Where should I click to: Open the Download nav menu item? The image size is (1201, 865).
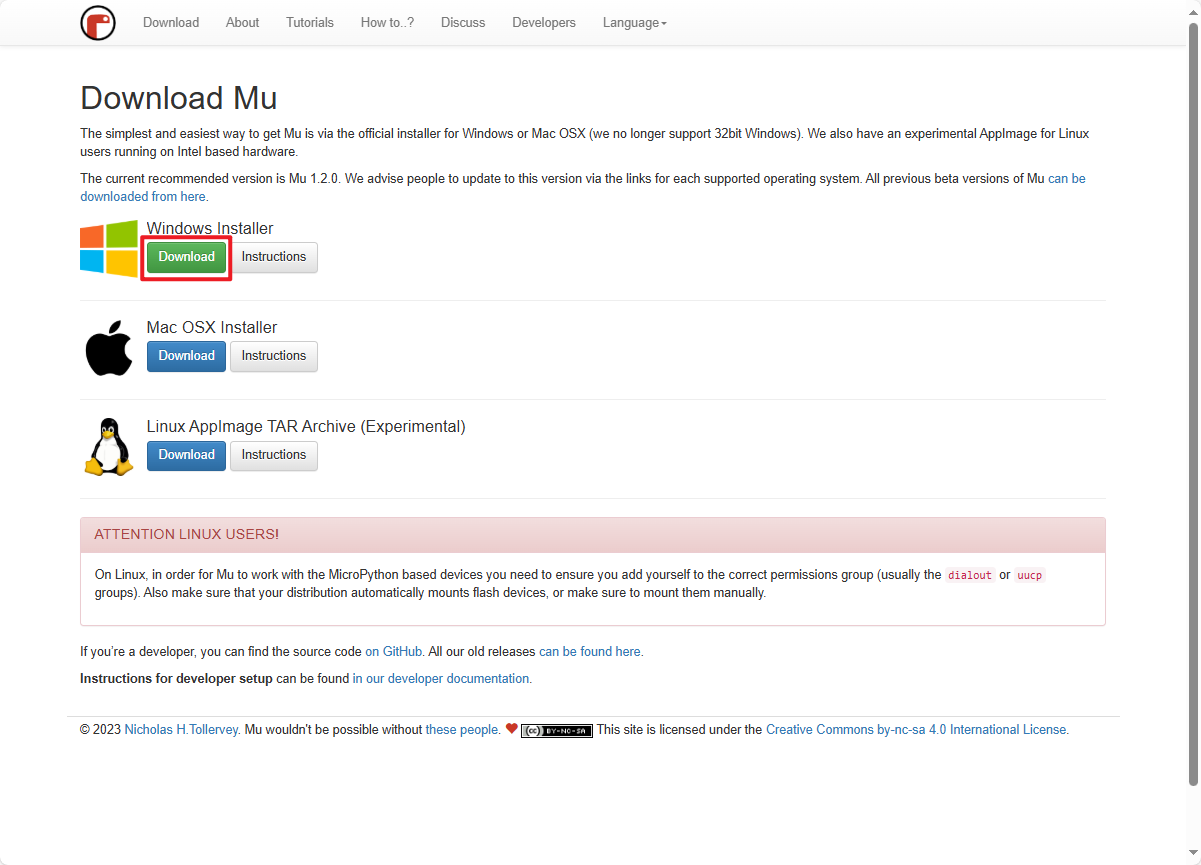171,22
